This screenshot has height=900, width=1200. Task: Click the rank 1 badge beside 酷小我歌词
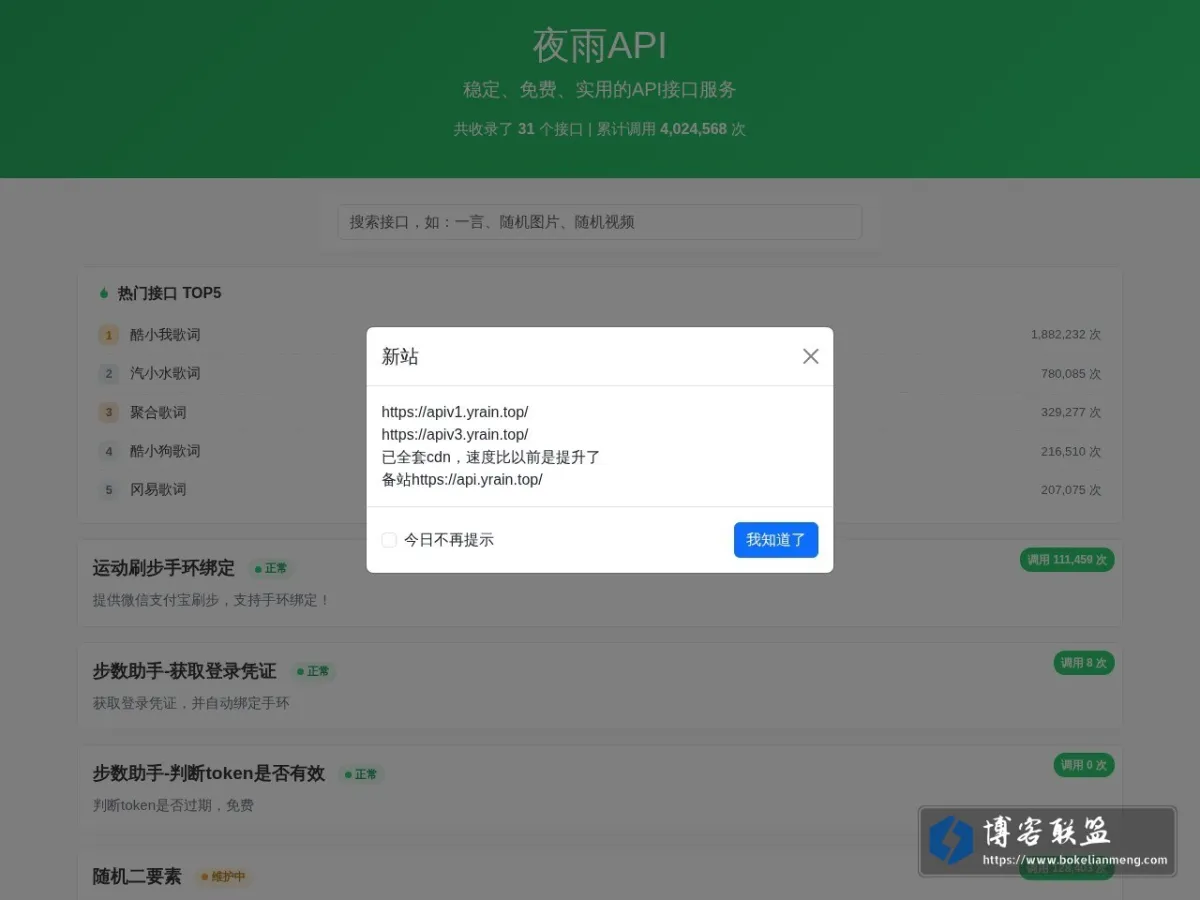109,335
